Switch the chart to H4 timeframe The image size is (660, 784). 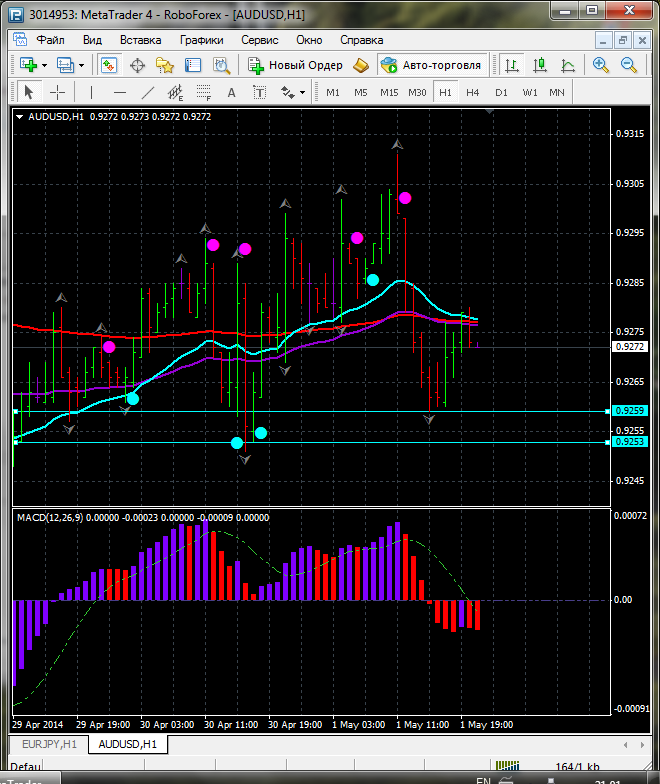(472, 92)
